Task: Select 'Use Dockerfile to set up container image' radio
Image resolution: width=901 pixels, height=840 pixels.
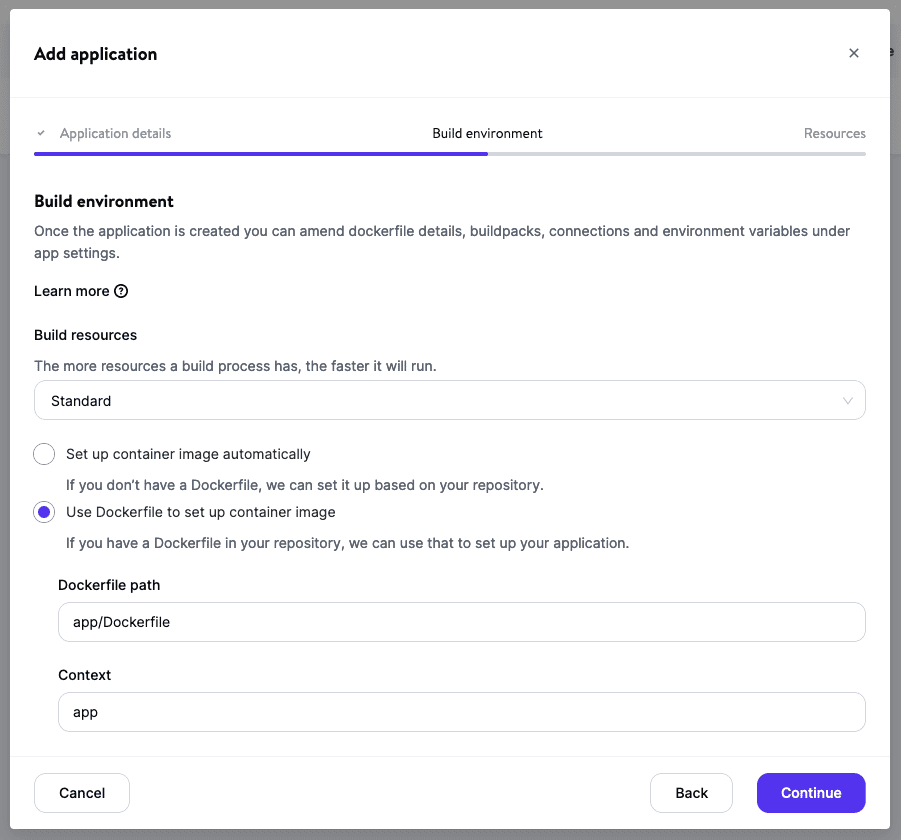Action: (44, 512)
